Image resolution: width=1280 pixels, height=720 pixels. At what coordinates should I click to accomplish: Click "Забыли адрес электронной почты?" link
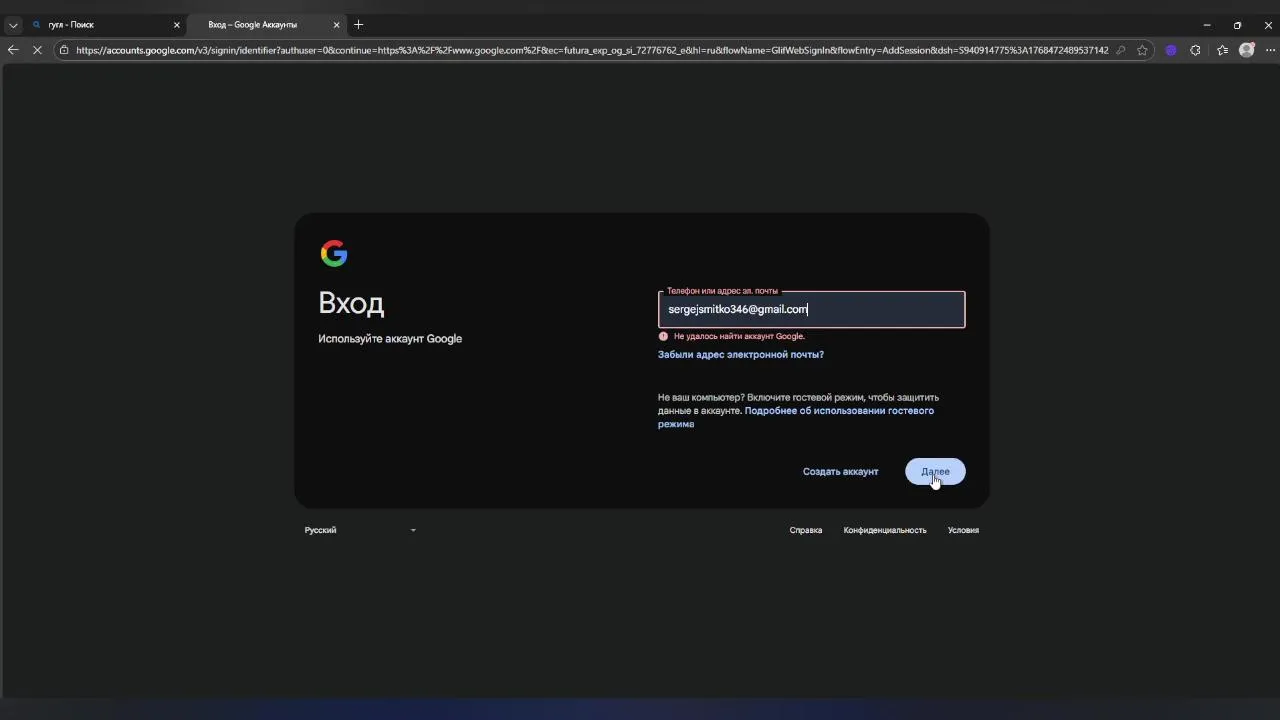(x=741, y=354)
